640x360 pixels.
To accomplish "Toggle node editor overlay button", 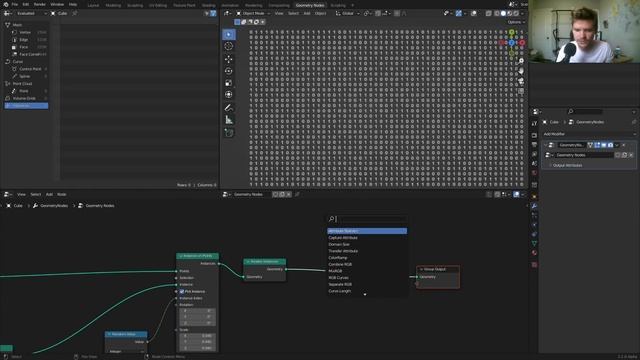I will tap(516, 194).
